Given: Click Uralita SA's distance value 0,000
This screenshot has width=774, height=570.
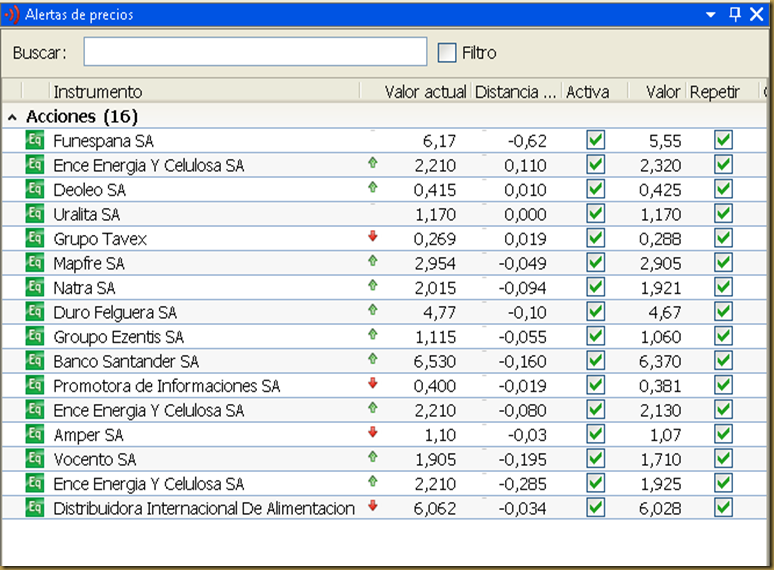Looking at the screenshot, I should (x=525, y=214).
